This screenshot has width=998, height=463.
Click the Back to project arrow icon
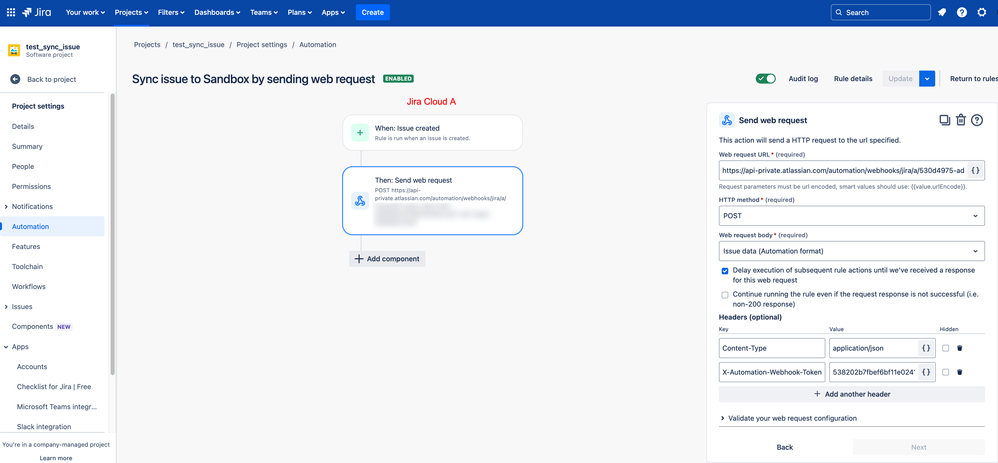[x=15, y=79]
